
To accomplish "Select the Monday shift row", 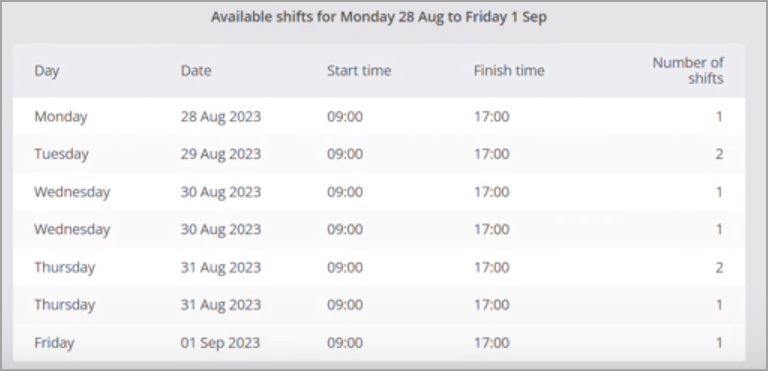I will pos(379,117).
